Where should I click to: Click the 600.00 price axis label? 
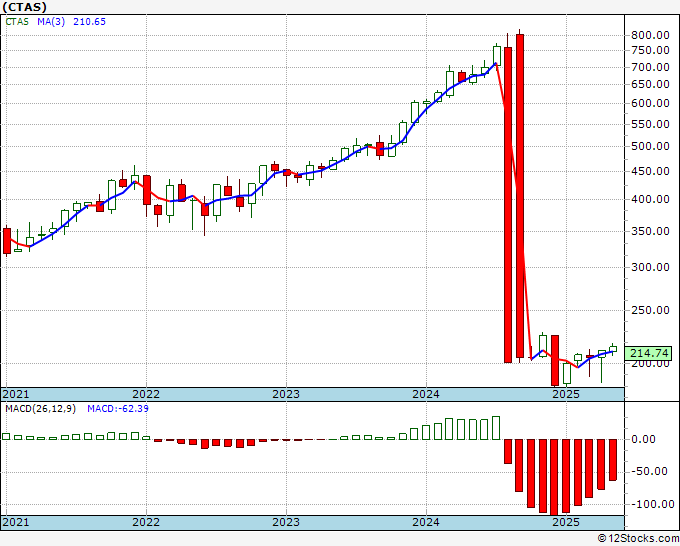click(650, 103)
